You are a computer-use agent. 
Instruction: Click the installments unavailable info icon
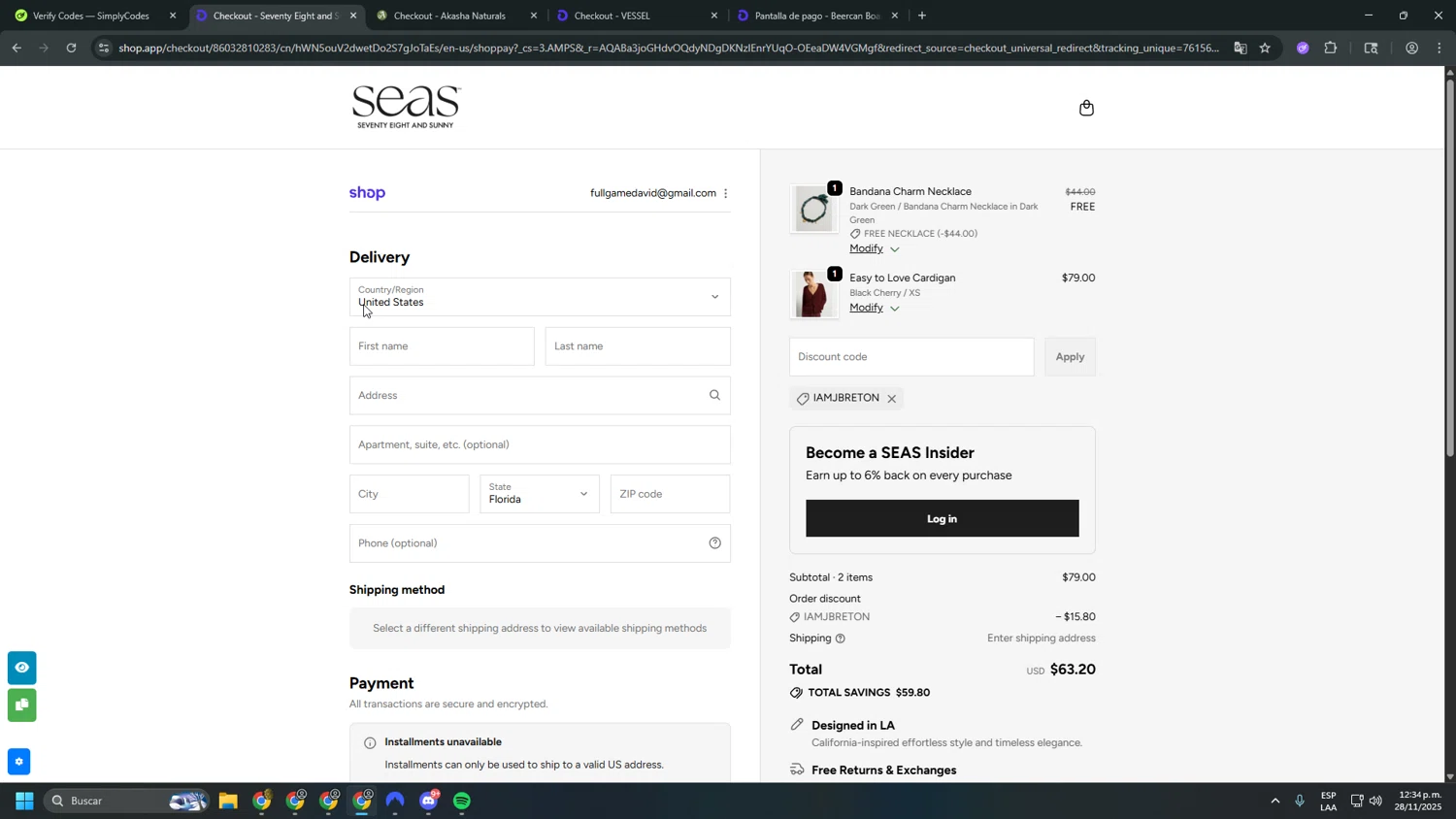pos(370,743)
